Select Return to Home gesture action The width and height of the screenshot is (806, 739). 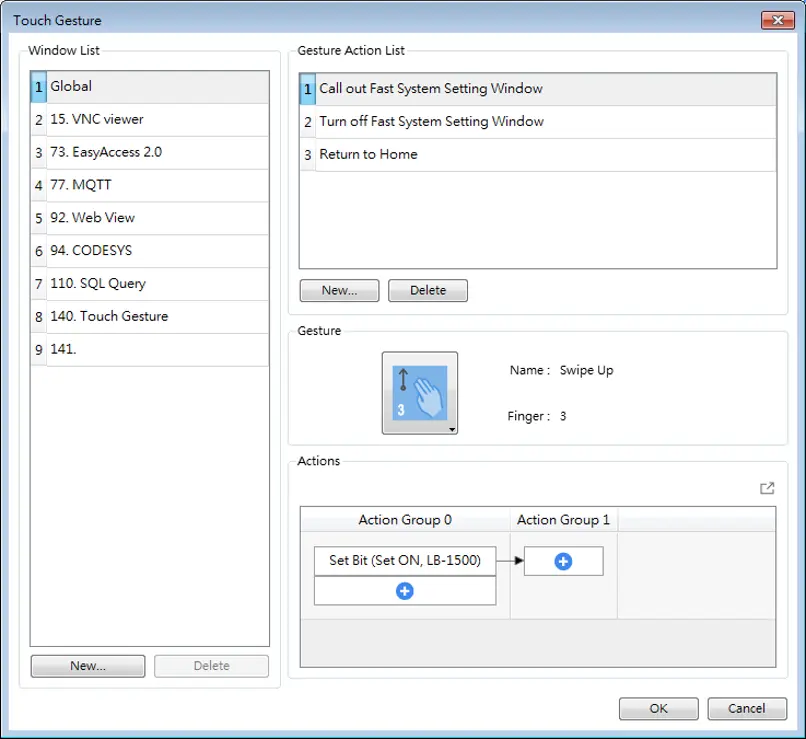pos(538,155)
